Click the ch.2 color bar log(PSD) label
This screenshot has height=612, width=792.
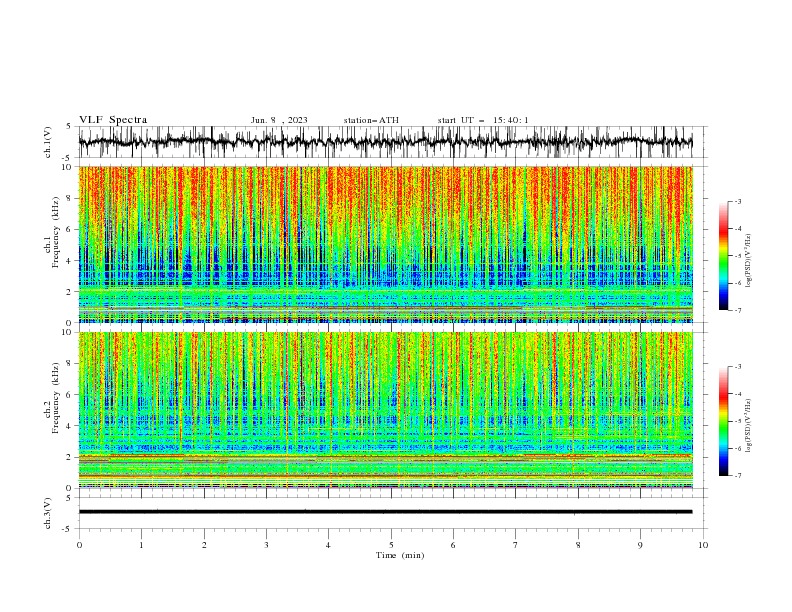[x=748, y=426]
